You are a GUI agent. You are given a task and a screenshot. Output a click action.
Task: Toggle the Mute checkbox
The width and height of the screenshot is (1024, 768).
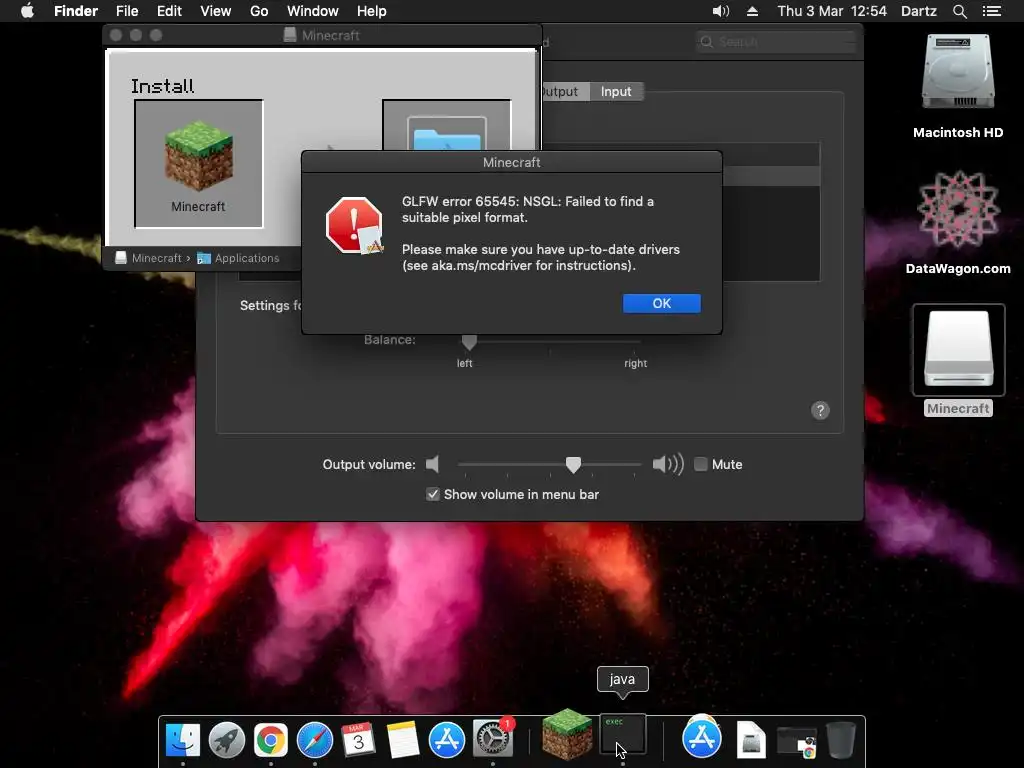(x=700, y=464)
